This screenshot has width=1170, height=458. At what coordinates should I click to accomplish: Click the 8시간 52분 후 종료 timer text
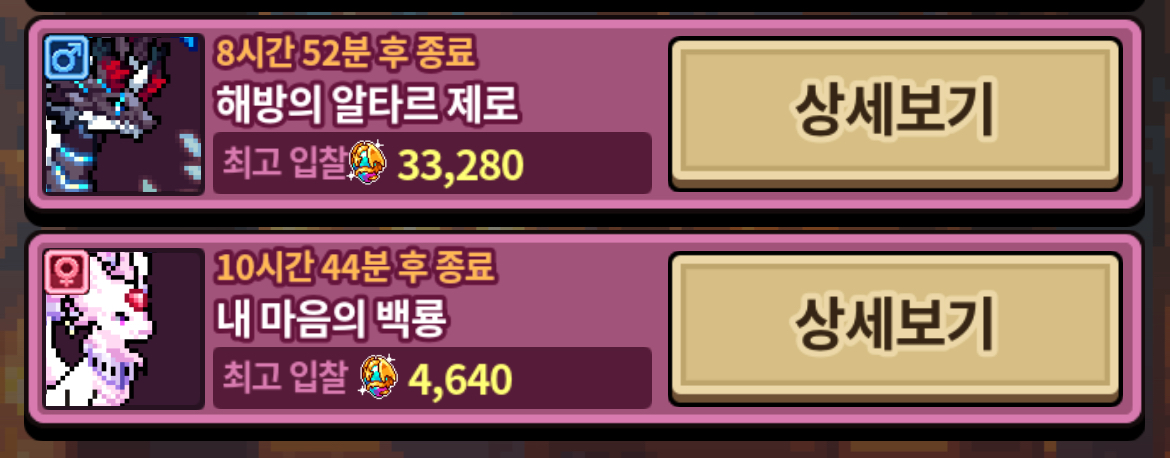click(x=345, y=52)
